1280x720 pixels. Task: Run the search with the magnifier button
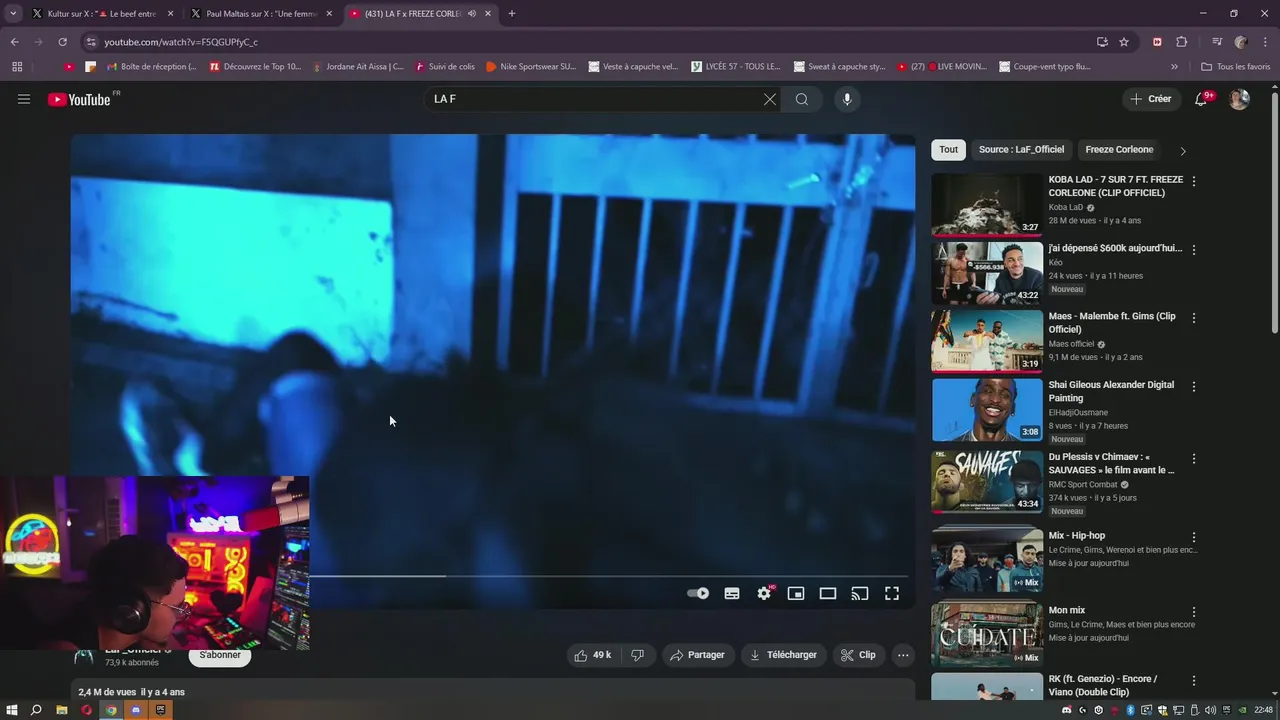coord(802,99)
